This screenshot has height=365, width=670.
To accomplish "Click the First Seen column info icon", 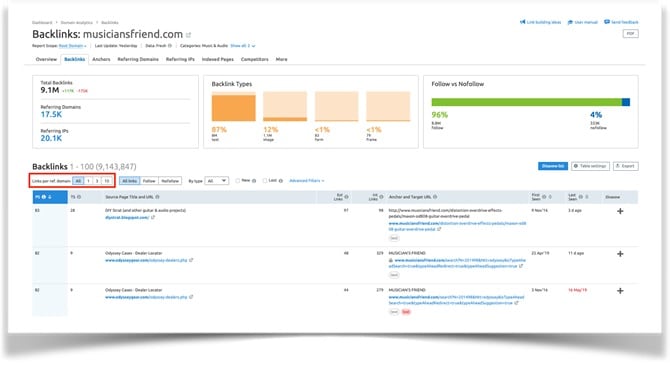I will pos(544,197).
